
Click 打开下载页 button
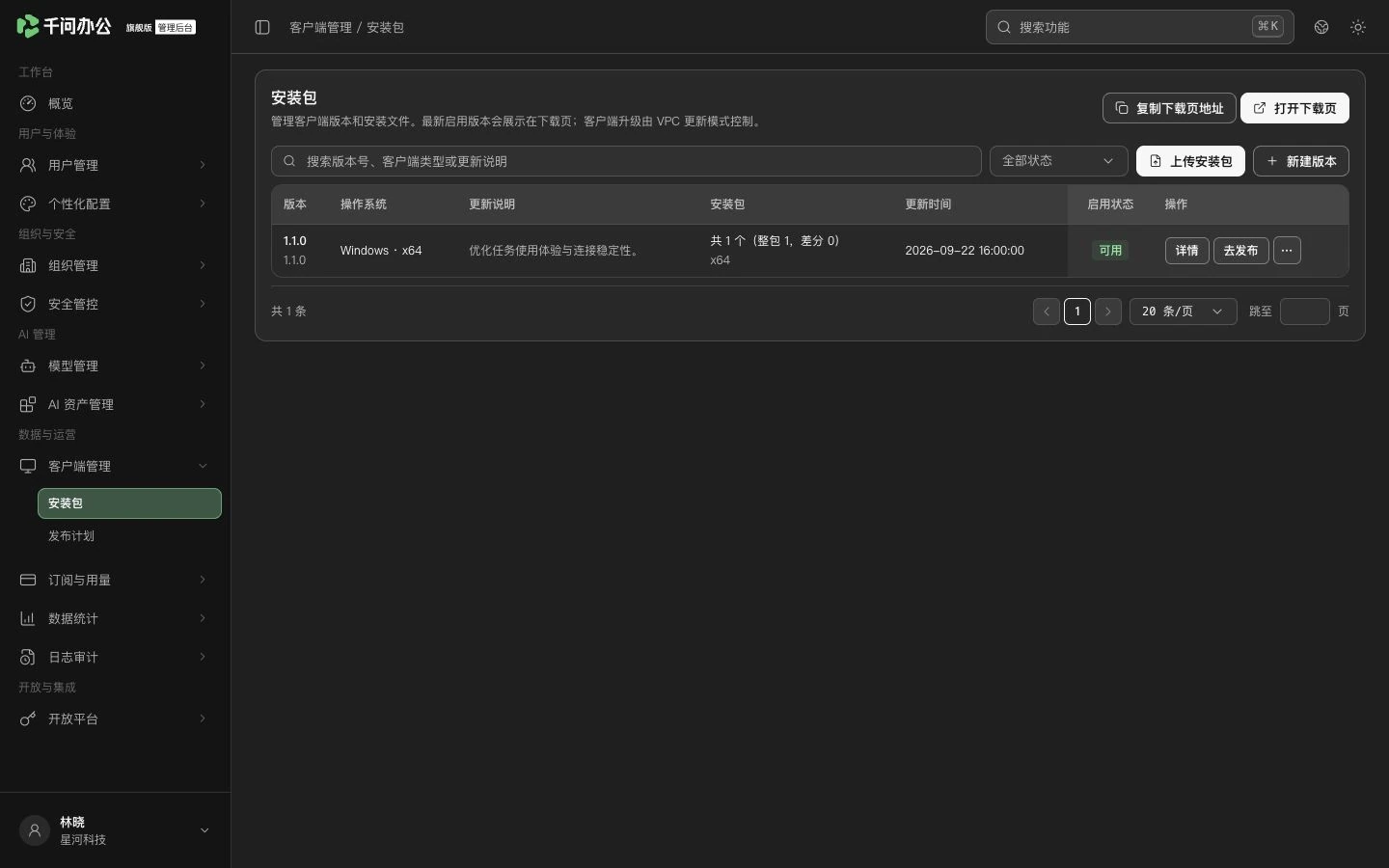pos(1294,108)
